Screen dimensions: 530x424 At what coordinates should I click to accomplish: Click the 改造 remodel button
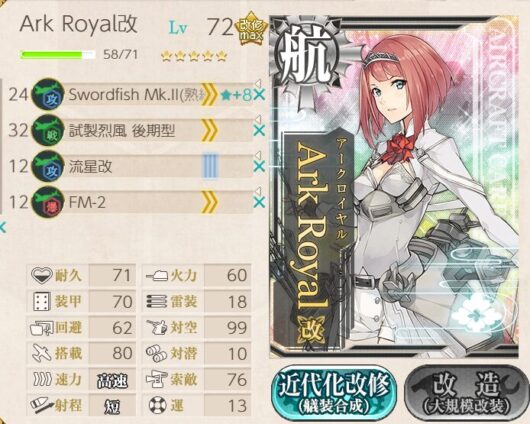[467, 393]
